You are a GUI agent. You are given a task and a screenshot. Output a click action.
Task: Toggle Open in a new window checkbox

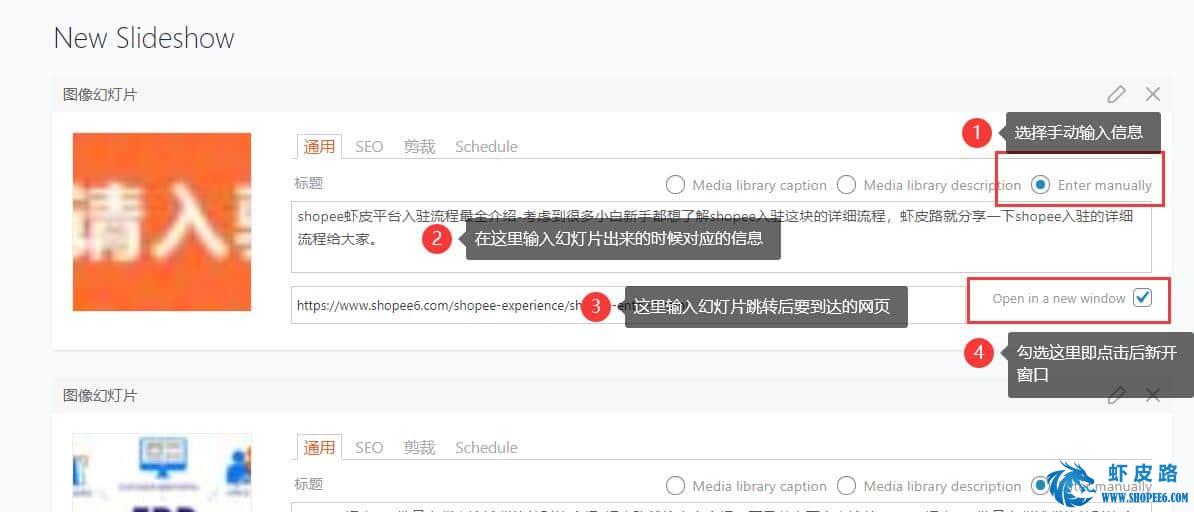(1142, 299)
